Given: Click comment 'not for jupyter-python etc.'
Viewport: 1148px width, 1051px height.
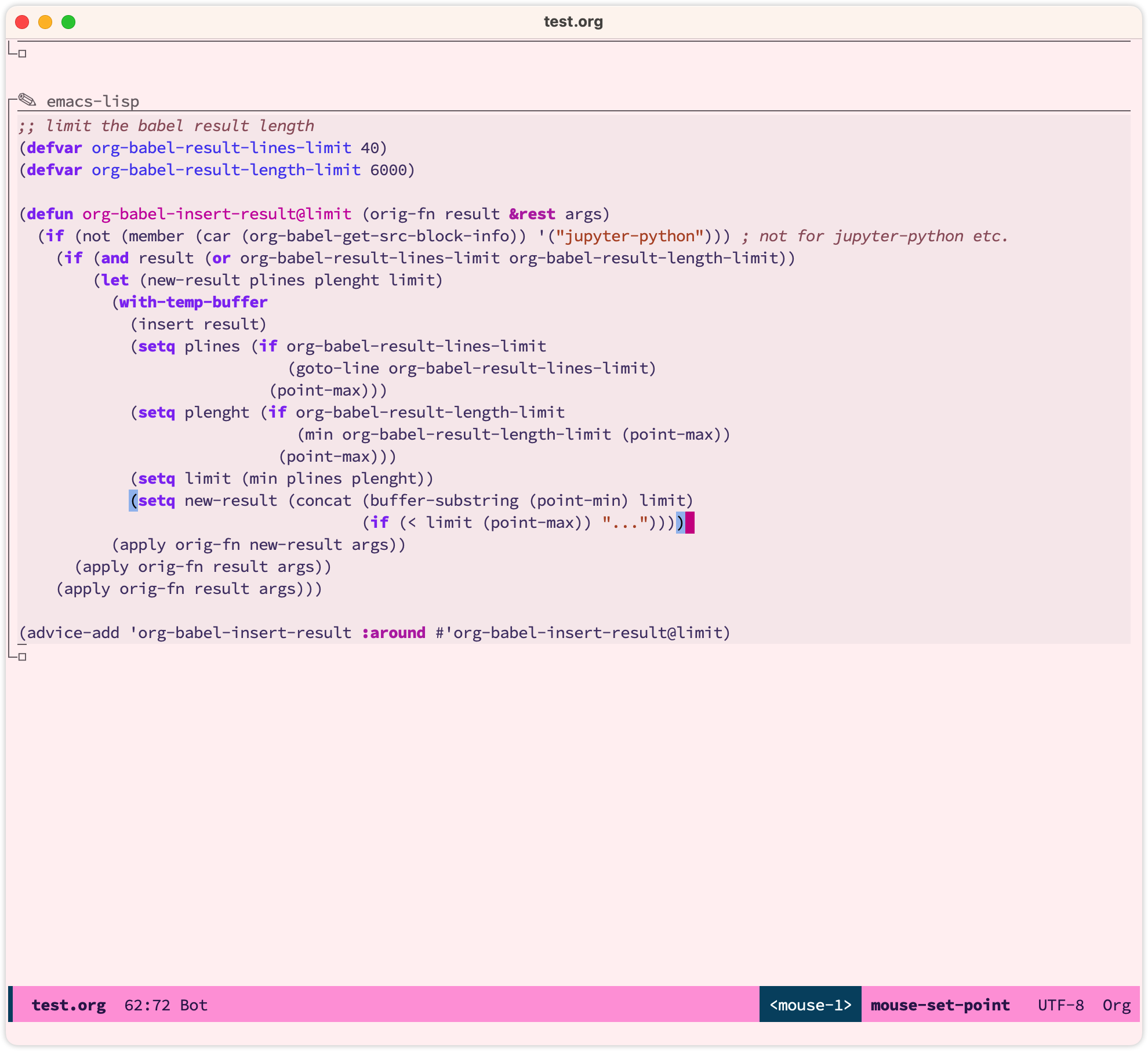Looking at the screenshot, I should coord(875,236).
